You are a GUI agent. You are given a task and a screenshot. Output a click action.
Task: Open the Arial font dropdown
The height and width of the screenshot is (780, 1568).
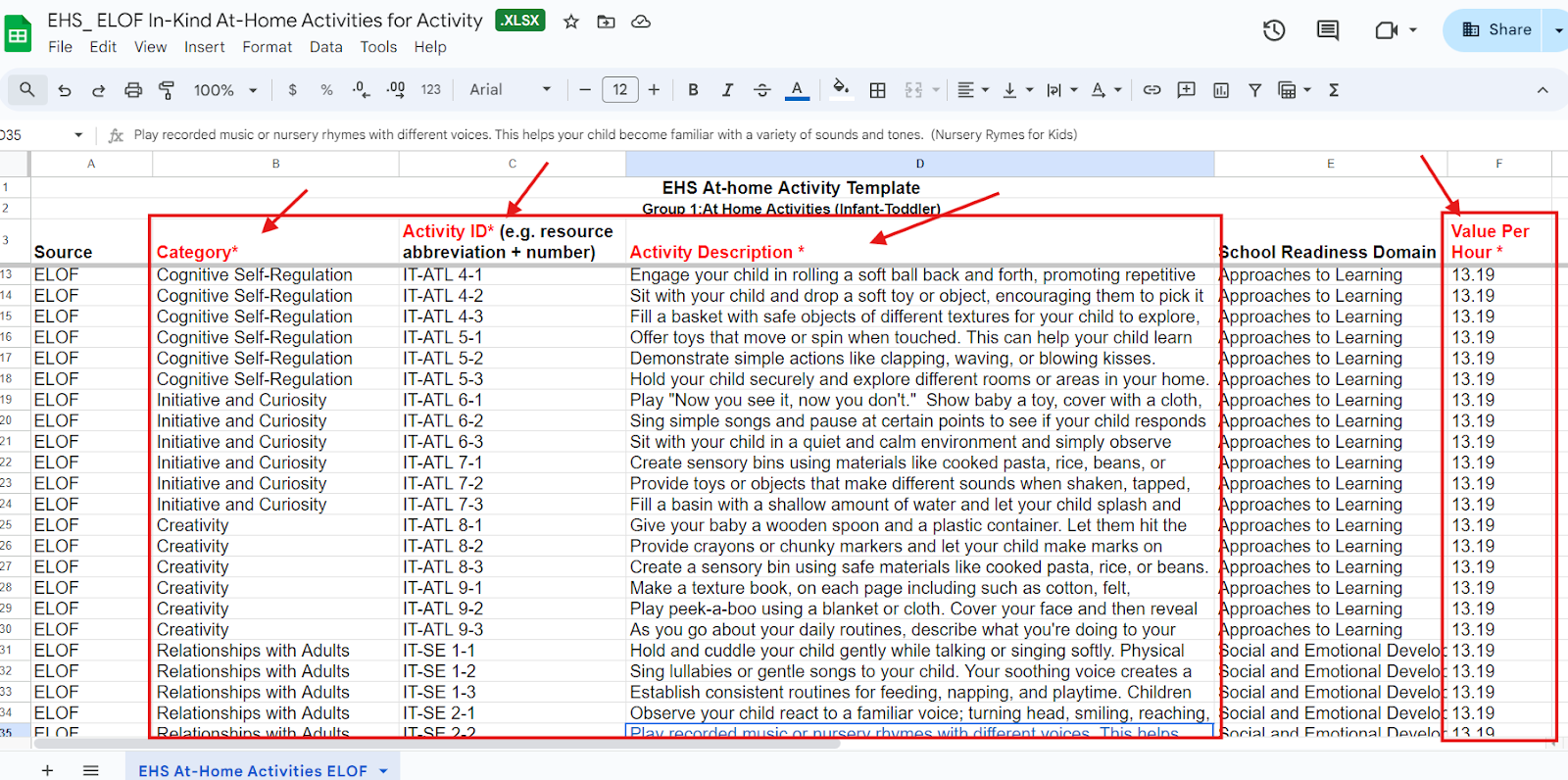[510, 90]
